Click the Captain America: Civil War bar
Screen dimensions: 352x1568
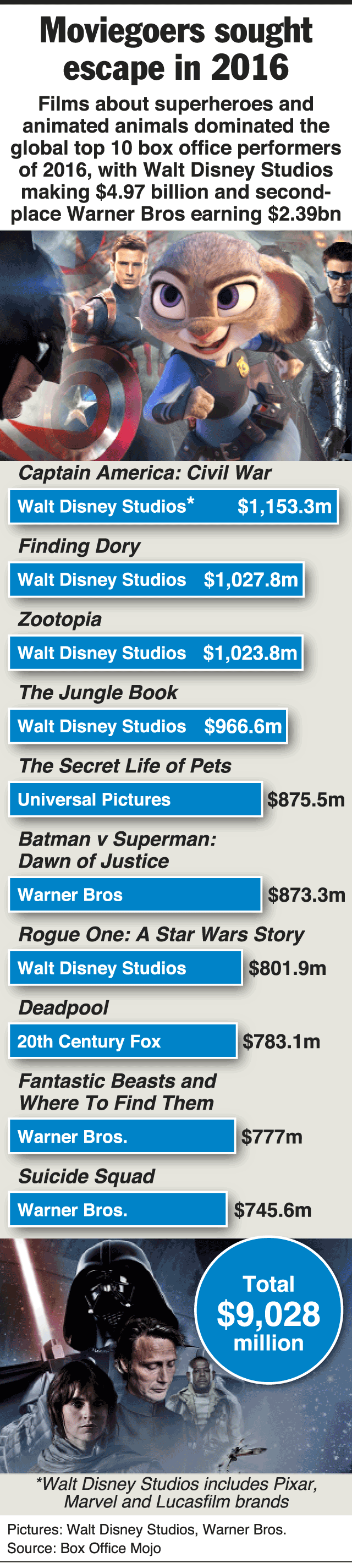point(173,506)
